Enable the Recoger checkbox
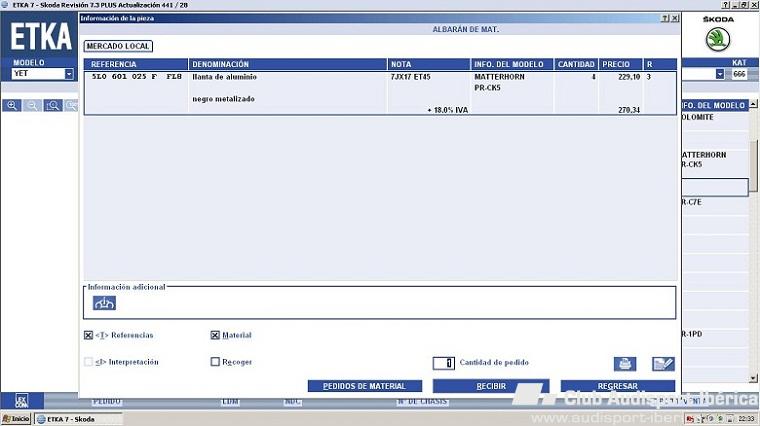This screenshot has height=426, width=760. [x=215, y=362]
